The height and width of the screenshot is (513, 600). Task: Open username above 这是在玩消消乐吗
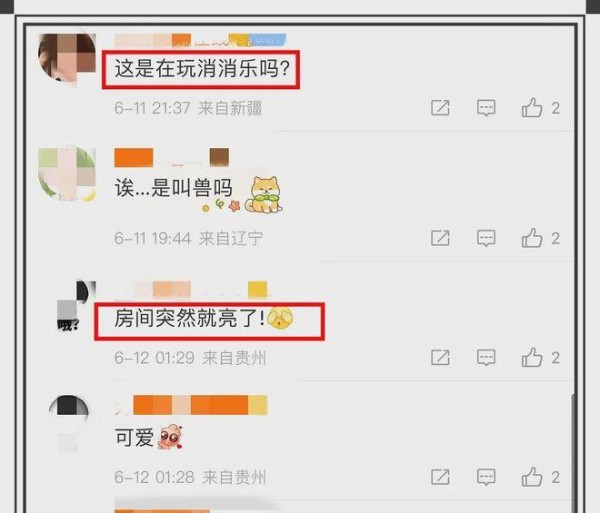pos(200,40)
